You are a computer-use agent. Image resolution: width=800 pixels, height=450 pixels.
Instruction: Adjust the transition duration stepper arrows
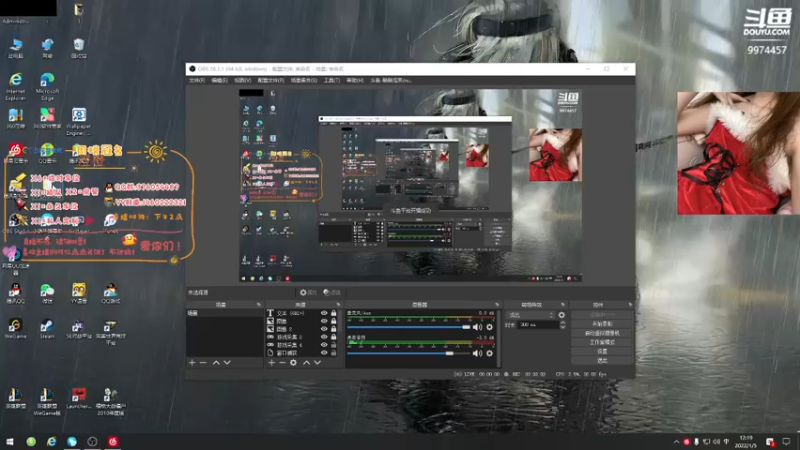tap(562, 324)
